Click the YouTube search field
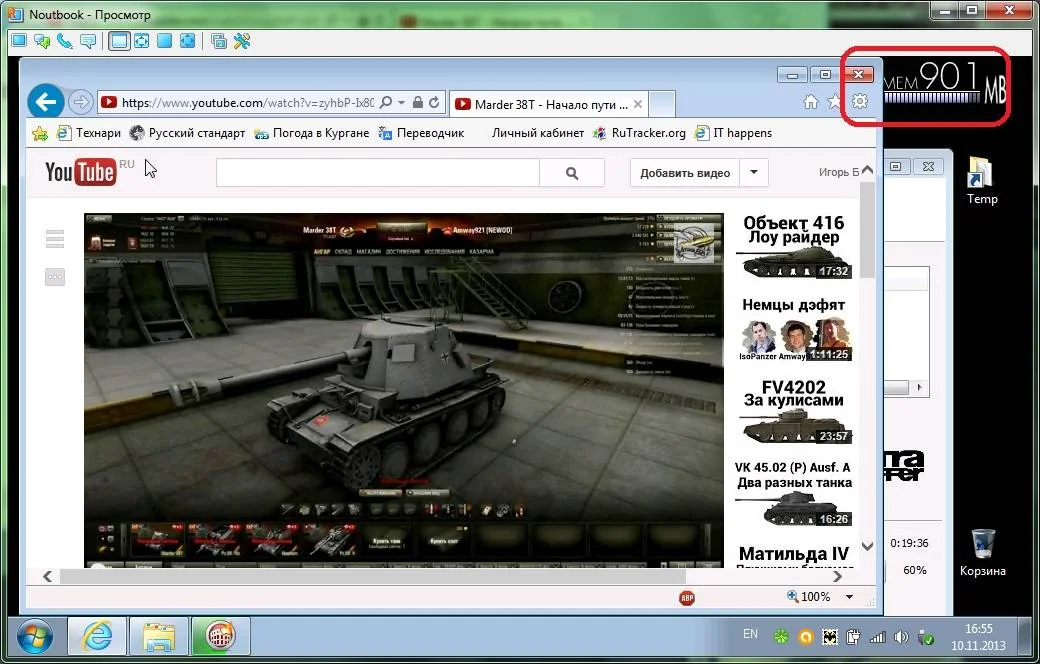This screenshot has width=1040, height=664. coord(378,173)
